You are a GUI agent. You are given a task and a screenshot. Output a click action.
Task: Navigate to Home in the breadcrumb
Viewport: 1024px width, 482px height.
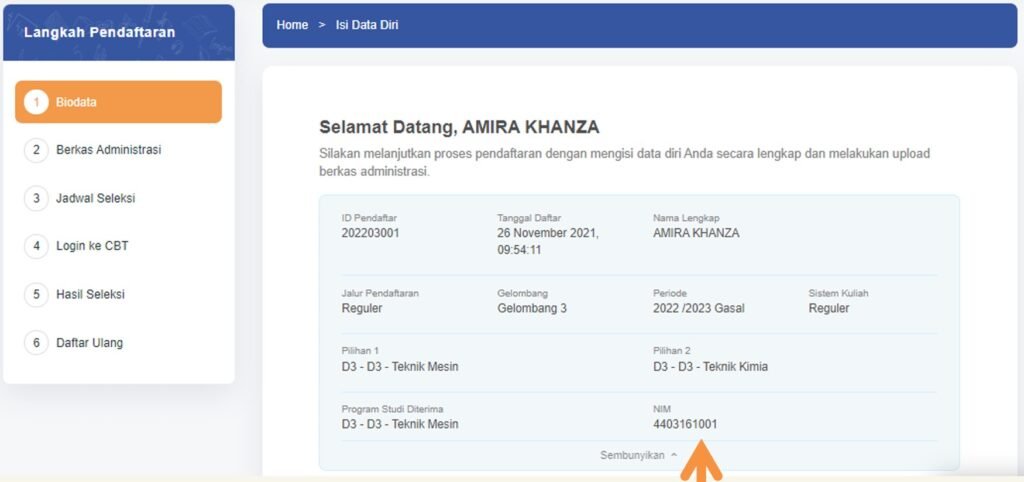[292, 25]
